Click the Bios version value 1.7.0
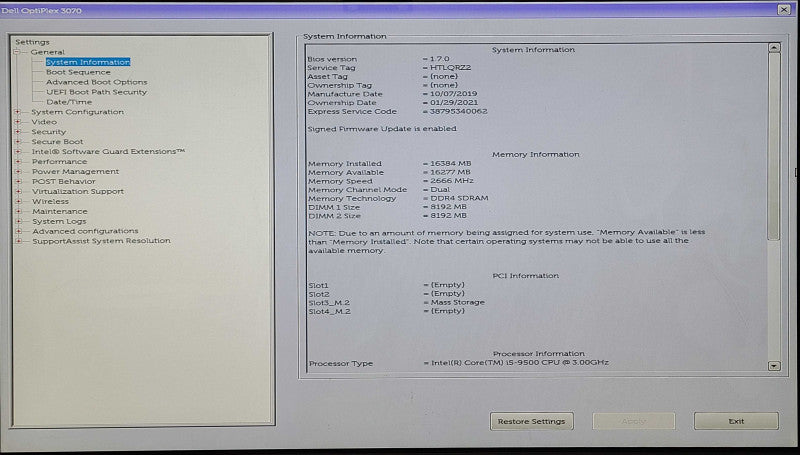Screen dimensions: 800x455 (x=440, y=59)
